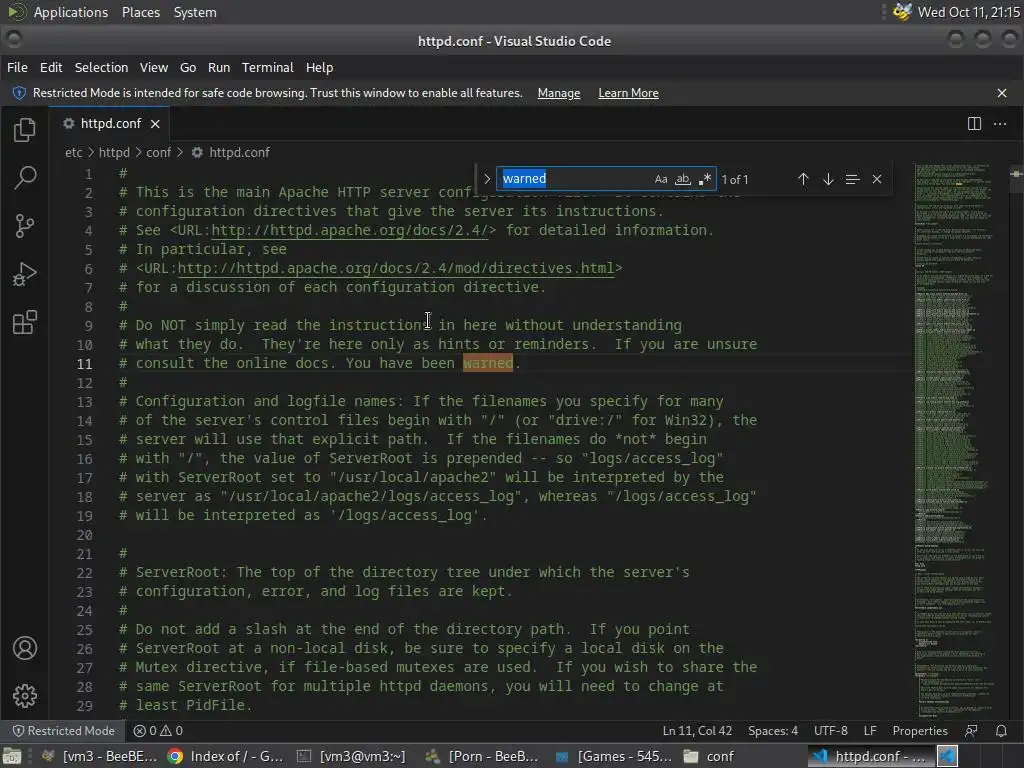
Task: Open notifications bell icon
Action: point(1001,731)
